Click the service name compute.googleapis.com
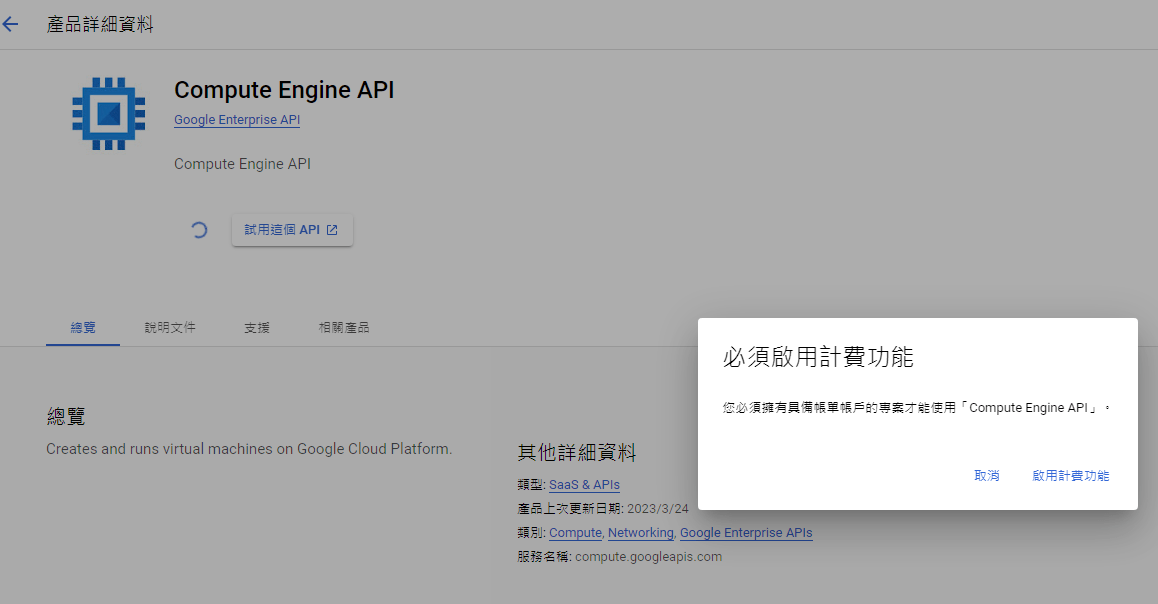Screen dimensions: 1158x604 [x=648, y=557]
